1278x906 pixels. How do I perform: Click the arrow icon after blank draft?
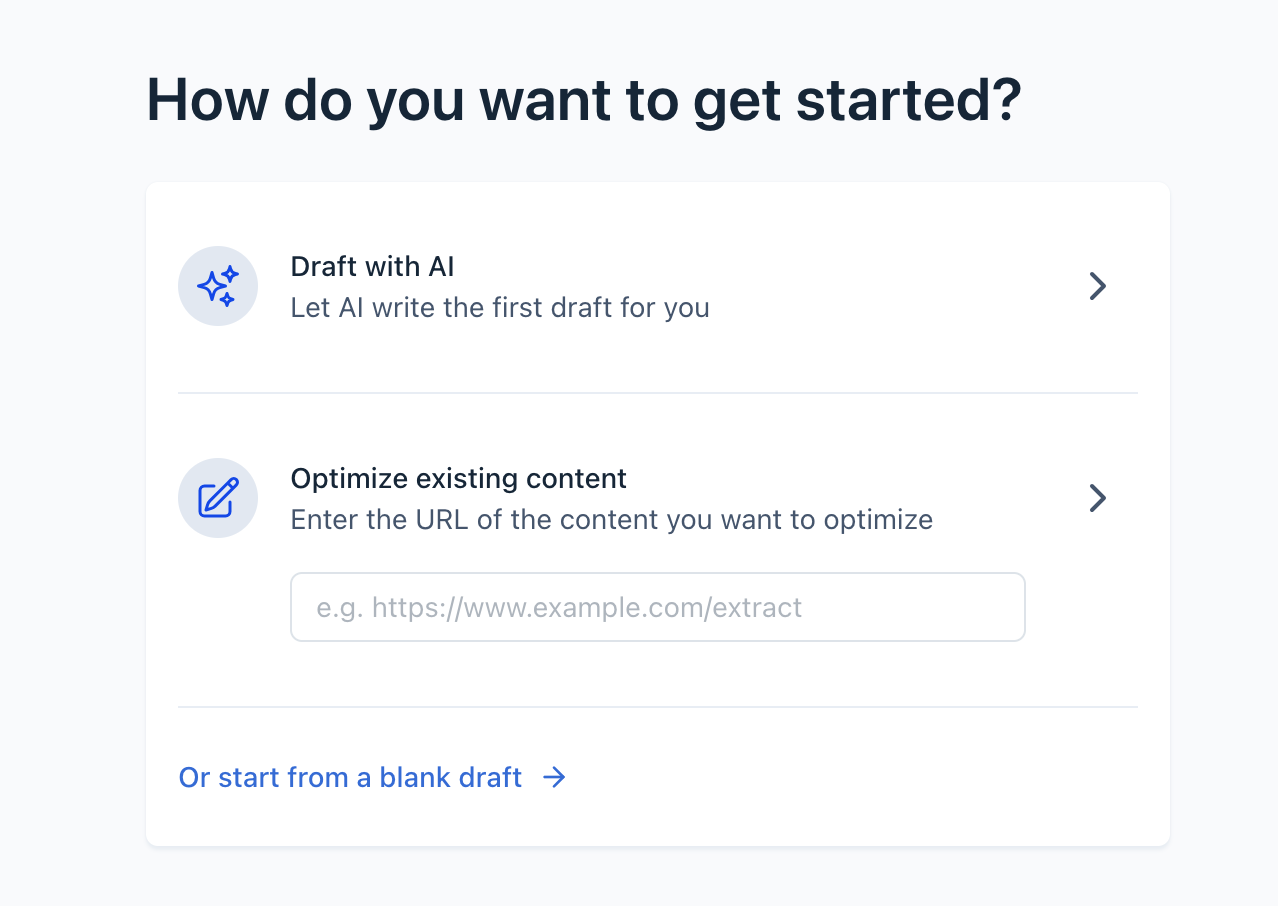point(554,777)
